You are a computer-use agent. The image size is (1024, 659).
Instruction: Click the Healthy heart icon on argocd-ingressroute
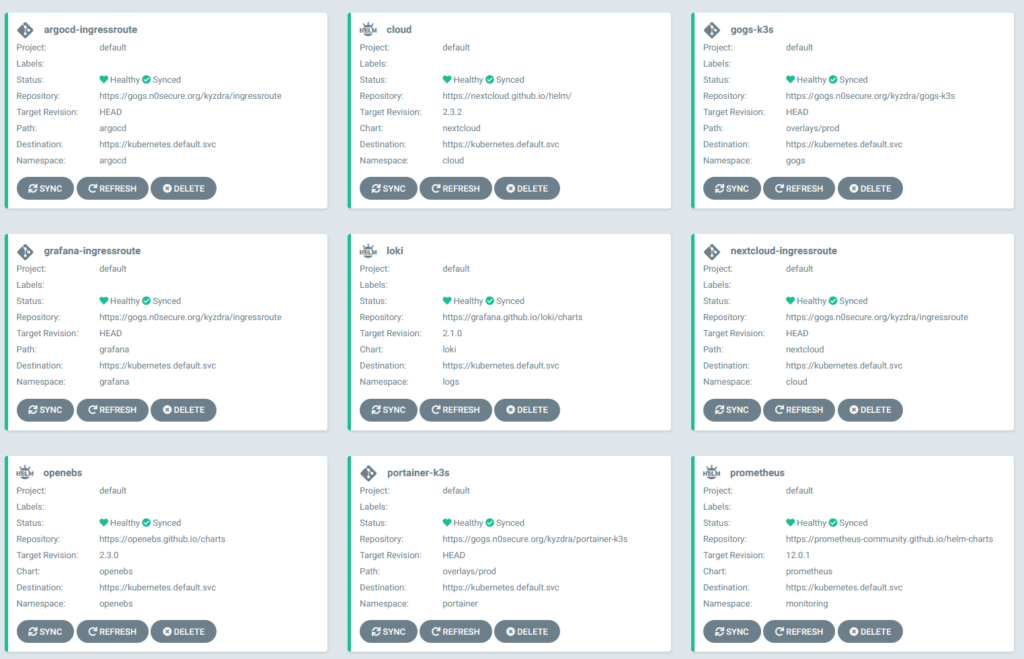[103, 80]
